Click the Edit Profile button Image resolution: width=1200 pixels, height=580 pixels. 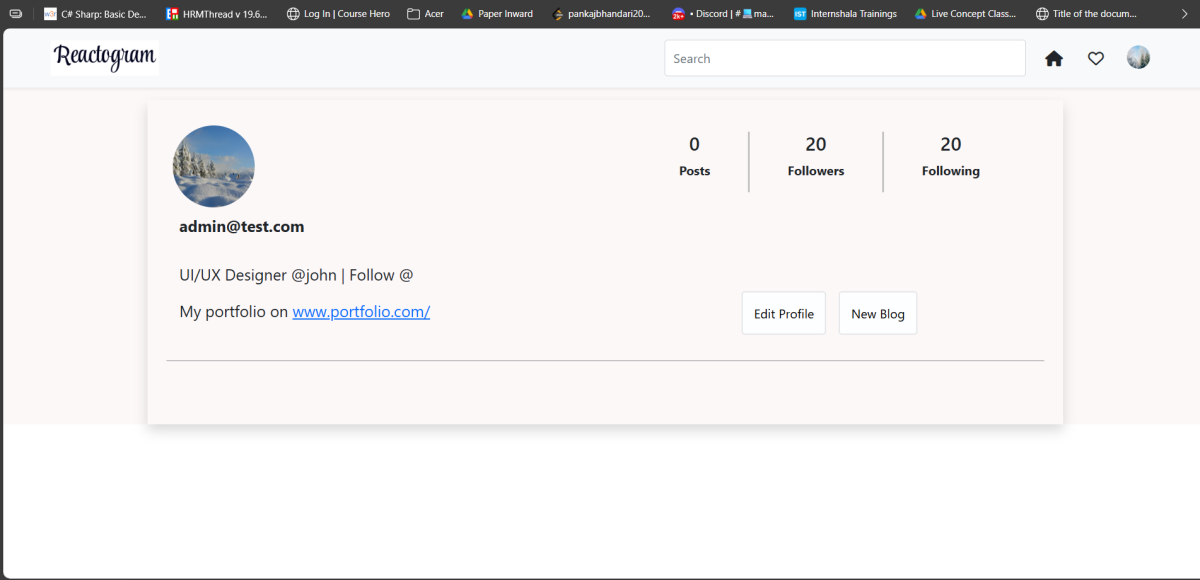click(783, 314)
